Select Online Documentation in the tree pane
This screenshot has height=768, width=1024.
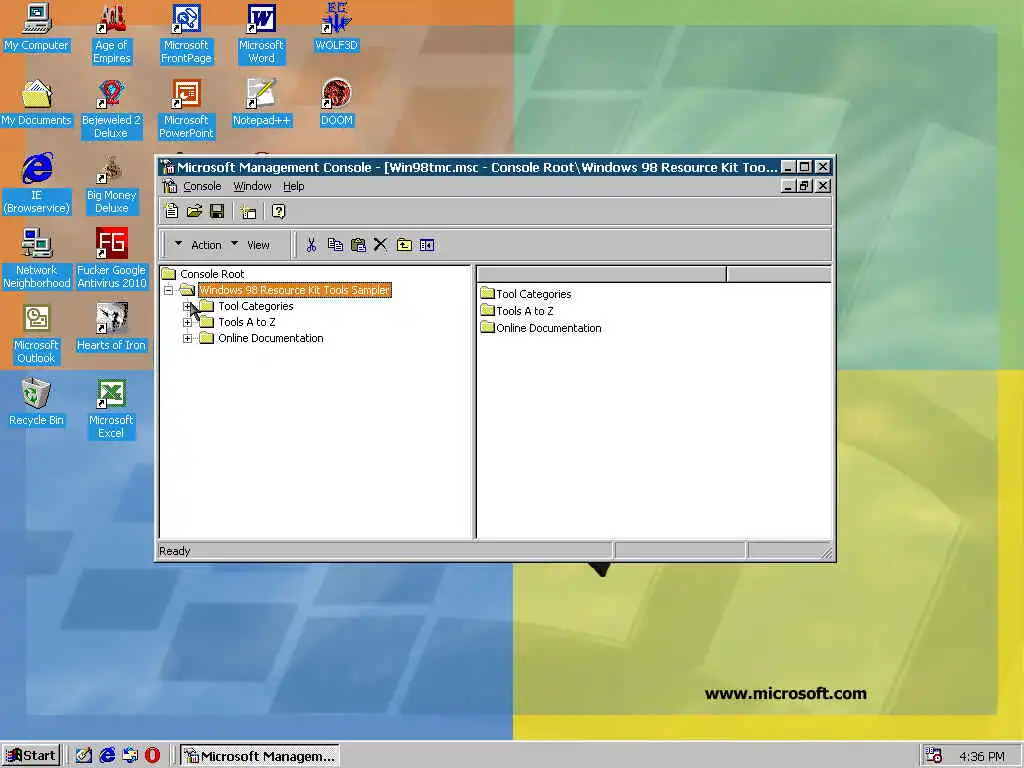point(270,338)
